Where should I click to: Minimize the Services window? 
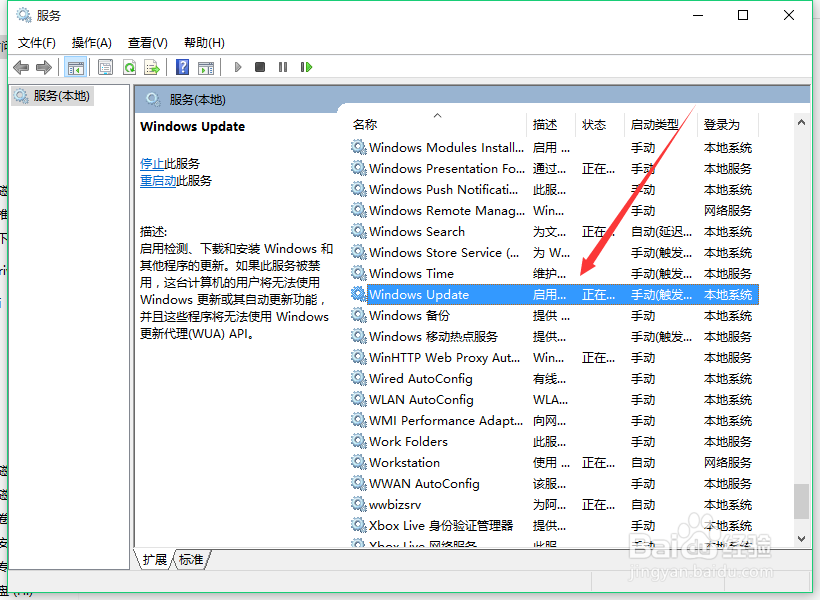698,15
